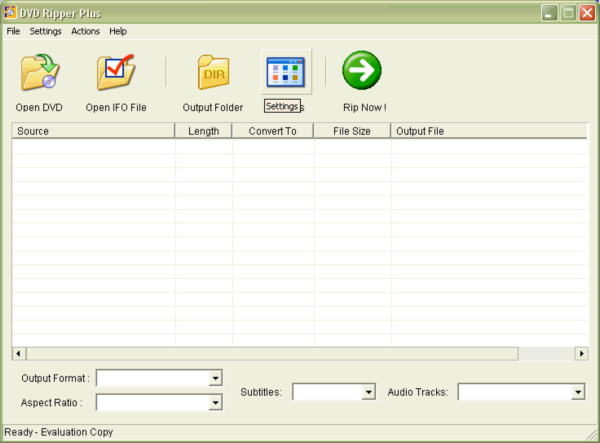Open the Actions menu
Image resolution: width=600 pixels, height=443 pixels.
click(x=85, y=31)
